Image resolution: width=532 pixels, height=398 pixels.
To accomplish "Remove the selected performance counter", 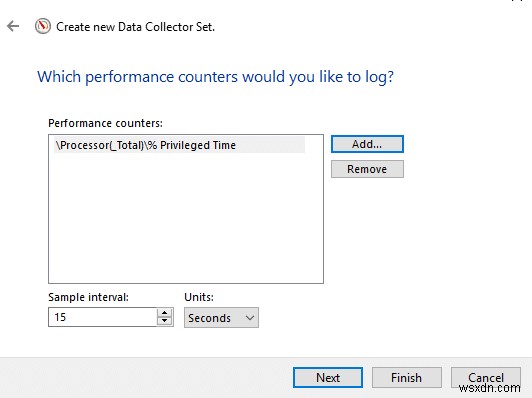I will point(367,169).
